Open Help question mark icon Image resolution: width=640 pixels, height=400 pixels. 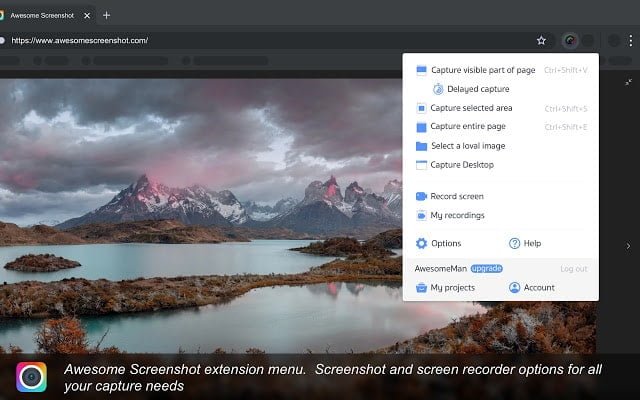514,243
